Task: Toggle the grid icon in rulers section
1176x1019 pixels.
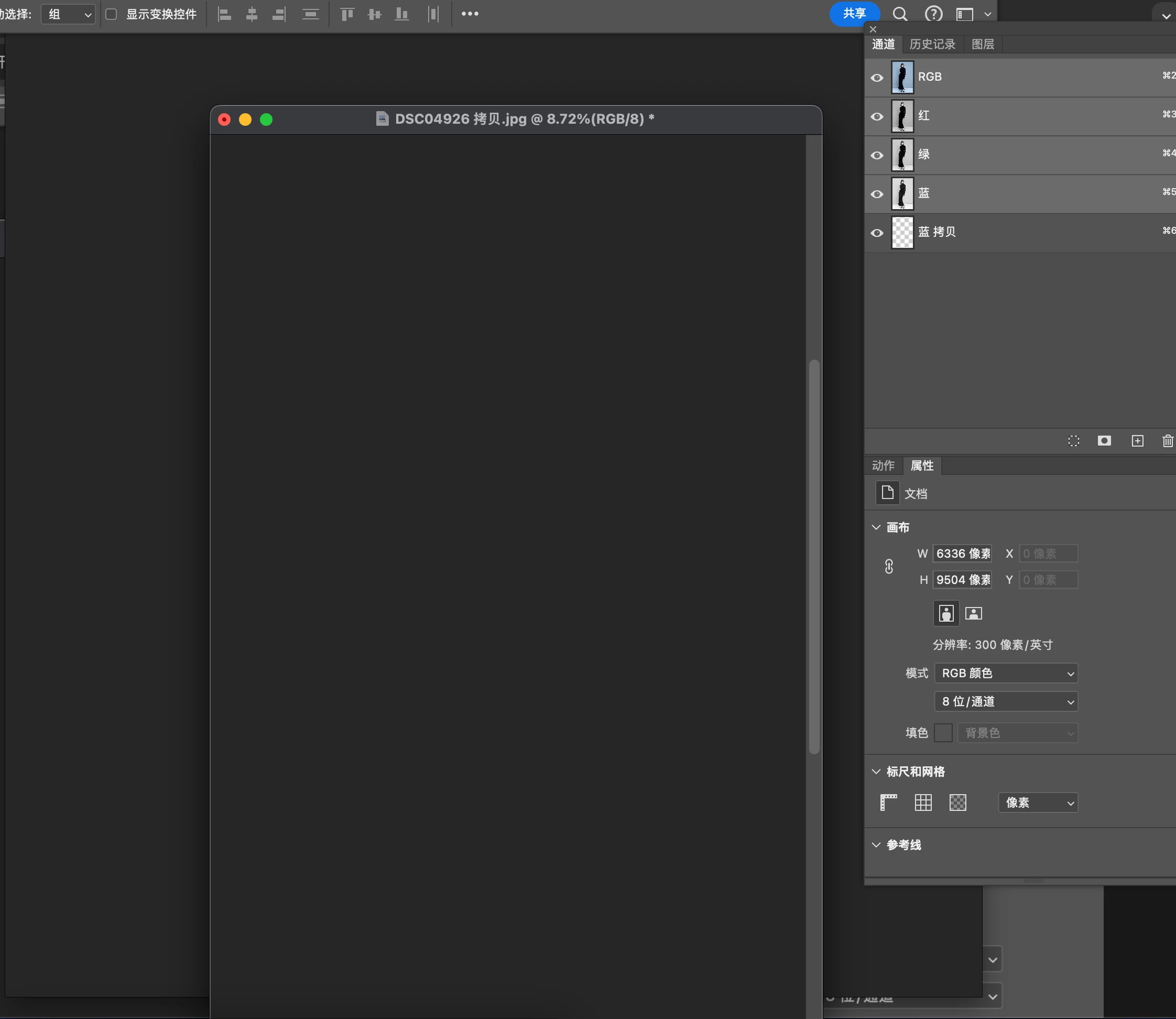Action: tap(923, 803)
